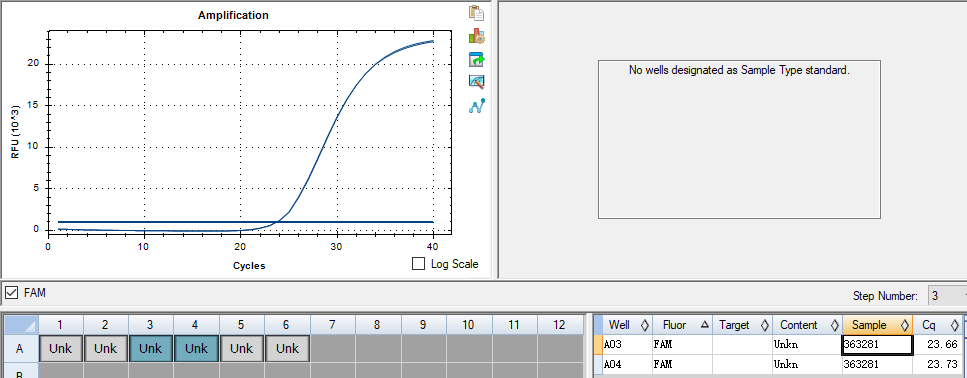Click the Unkn content cell for A04

pos(807,364)
